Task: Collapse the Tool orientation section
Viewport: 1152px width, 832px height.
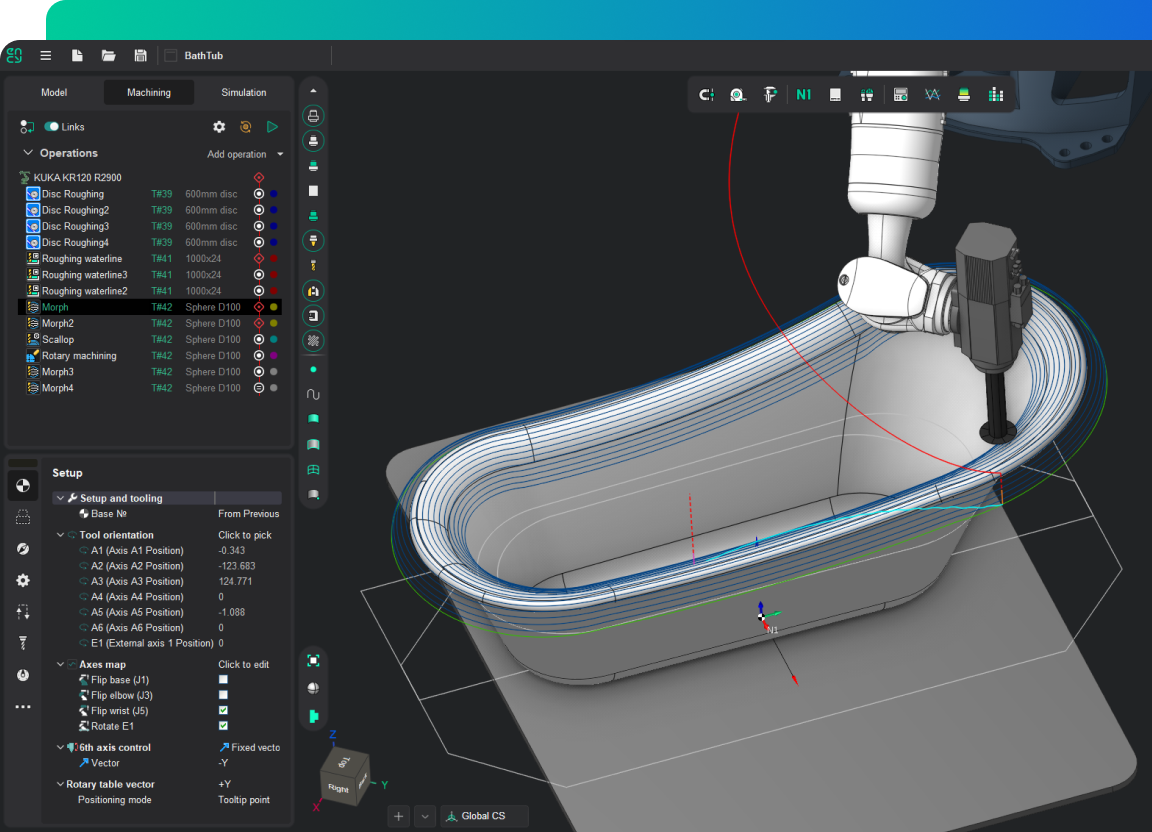Action: [61, 535]
